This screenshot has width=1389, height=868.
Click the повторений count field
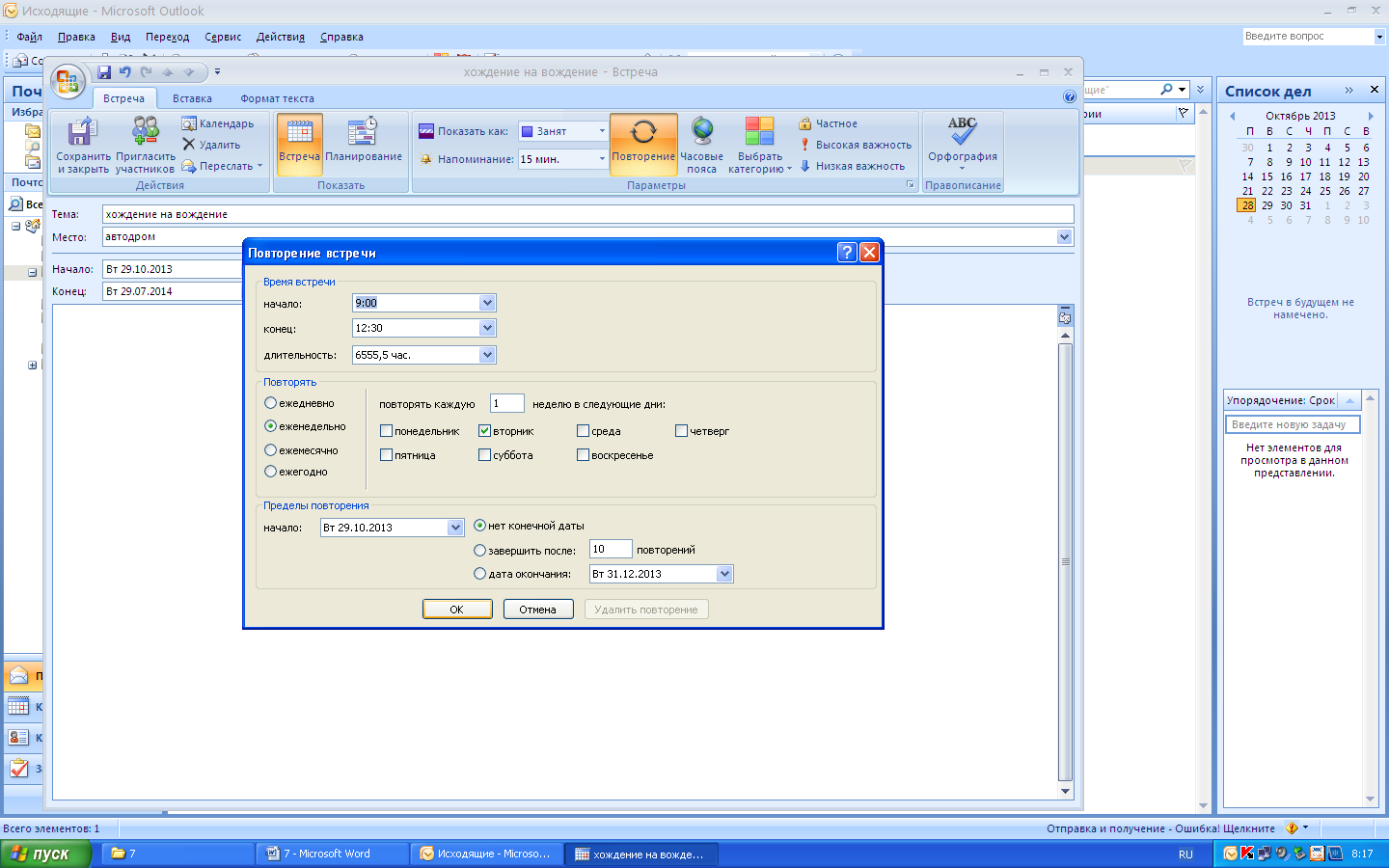click(x=611, y=549)
